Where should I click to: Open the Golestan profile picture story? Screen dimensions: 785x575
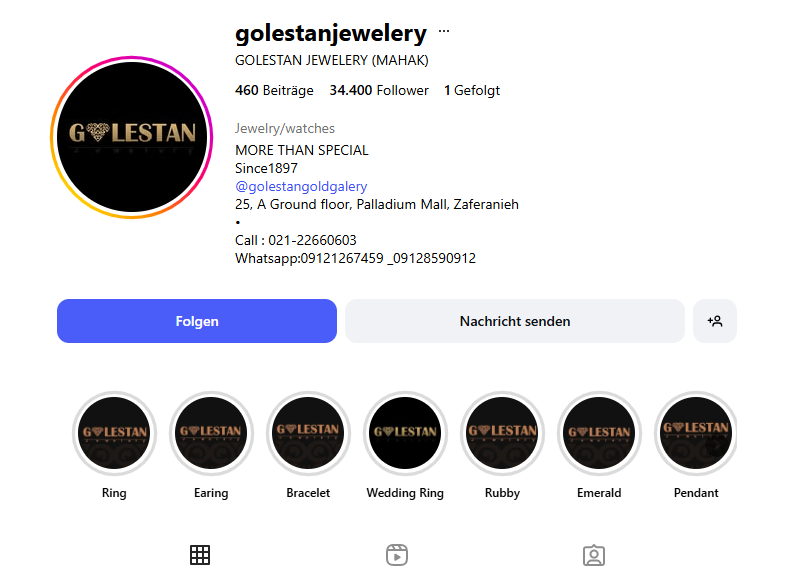pos(132,137)
